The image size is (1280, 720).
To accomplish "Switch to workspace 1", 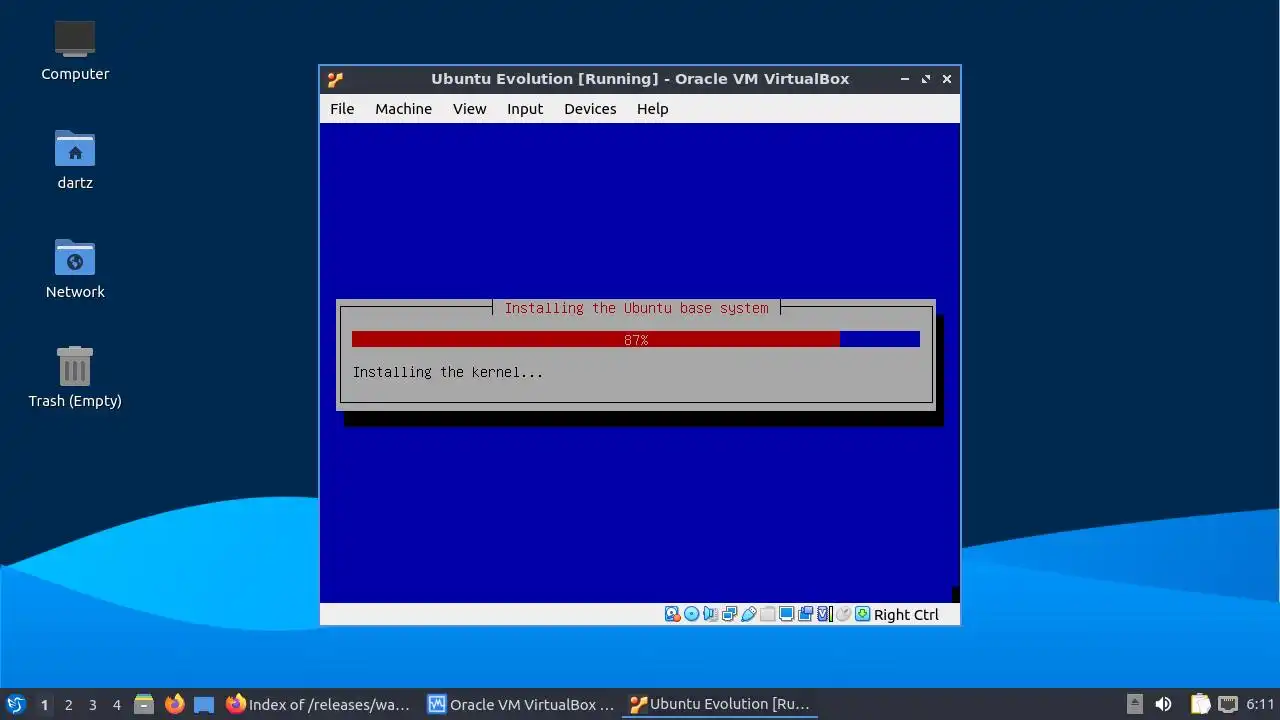I will pos(44,704).
